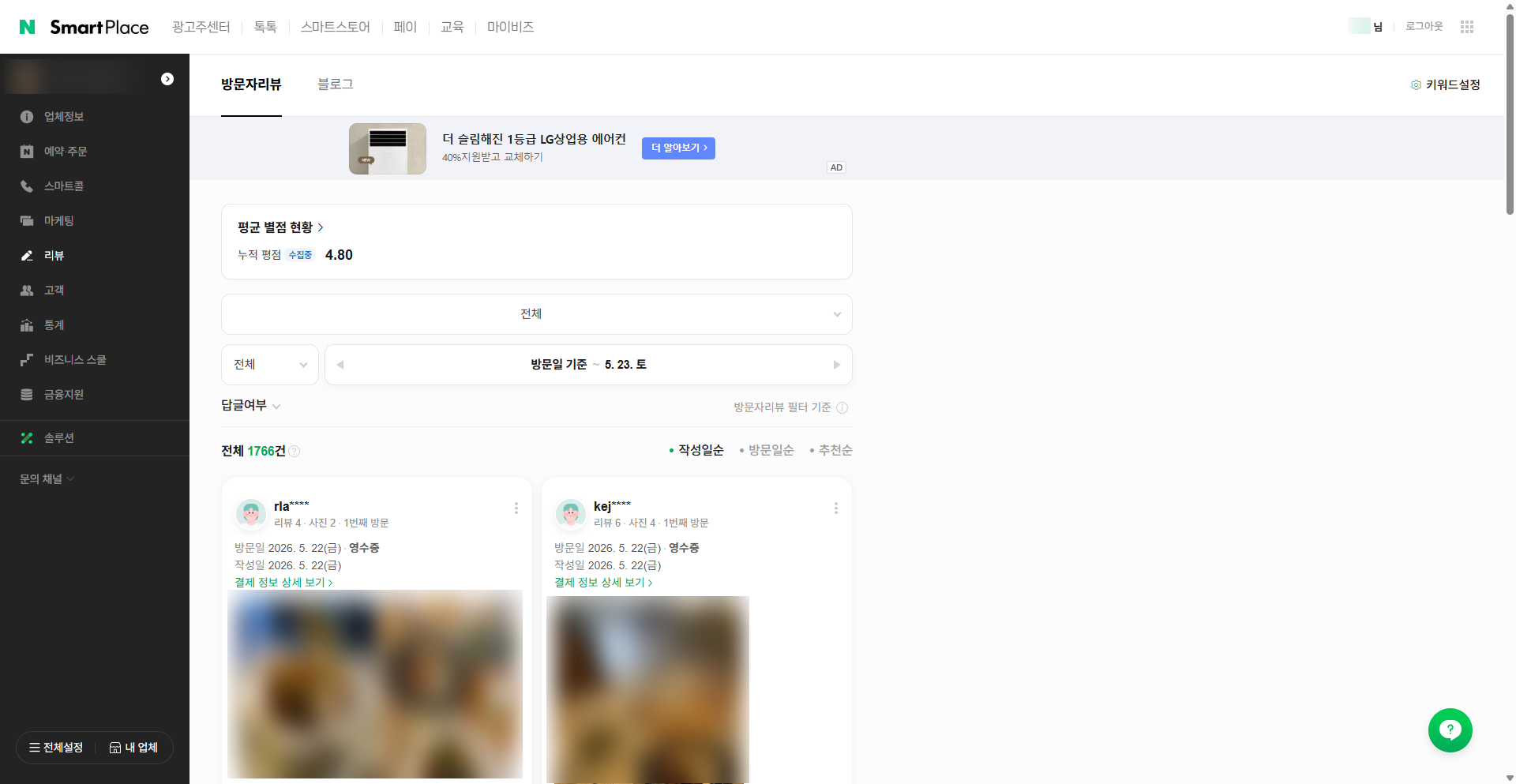Click kej**** profile avatar
Screen dimensions: 1516x784
(571, 513)
